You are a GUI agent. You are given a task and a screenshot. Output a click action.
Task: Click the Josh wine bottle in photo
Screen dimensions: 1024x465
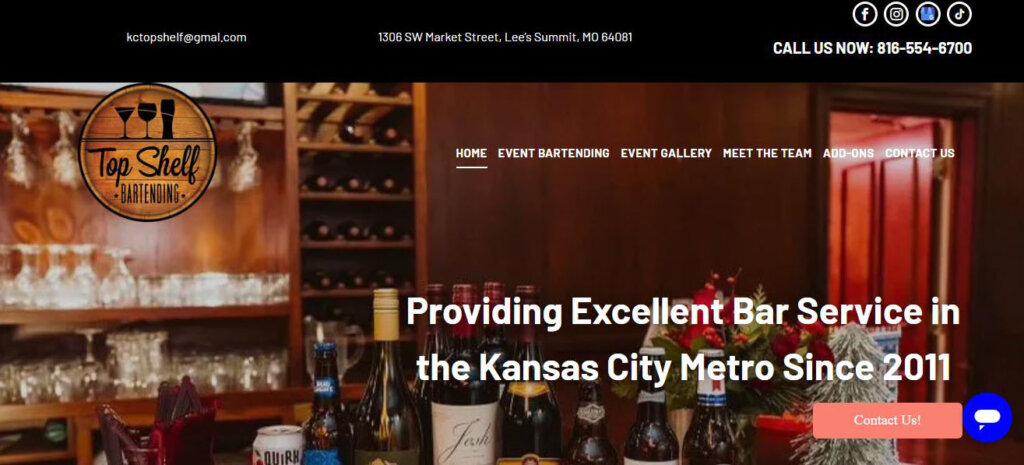[464, 379]
